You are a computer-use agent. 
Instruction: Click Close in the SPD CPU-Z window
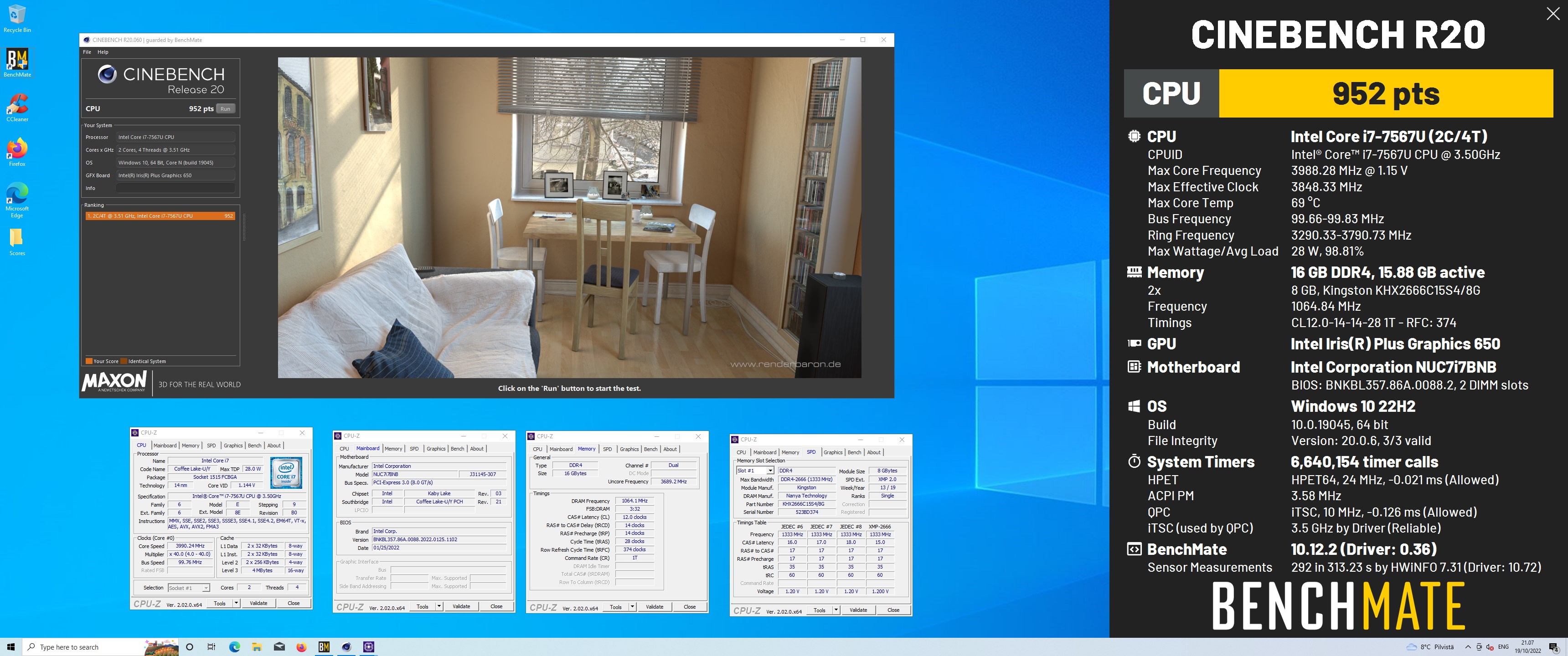pos(893,610)
